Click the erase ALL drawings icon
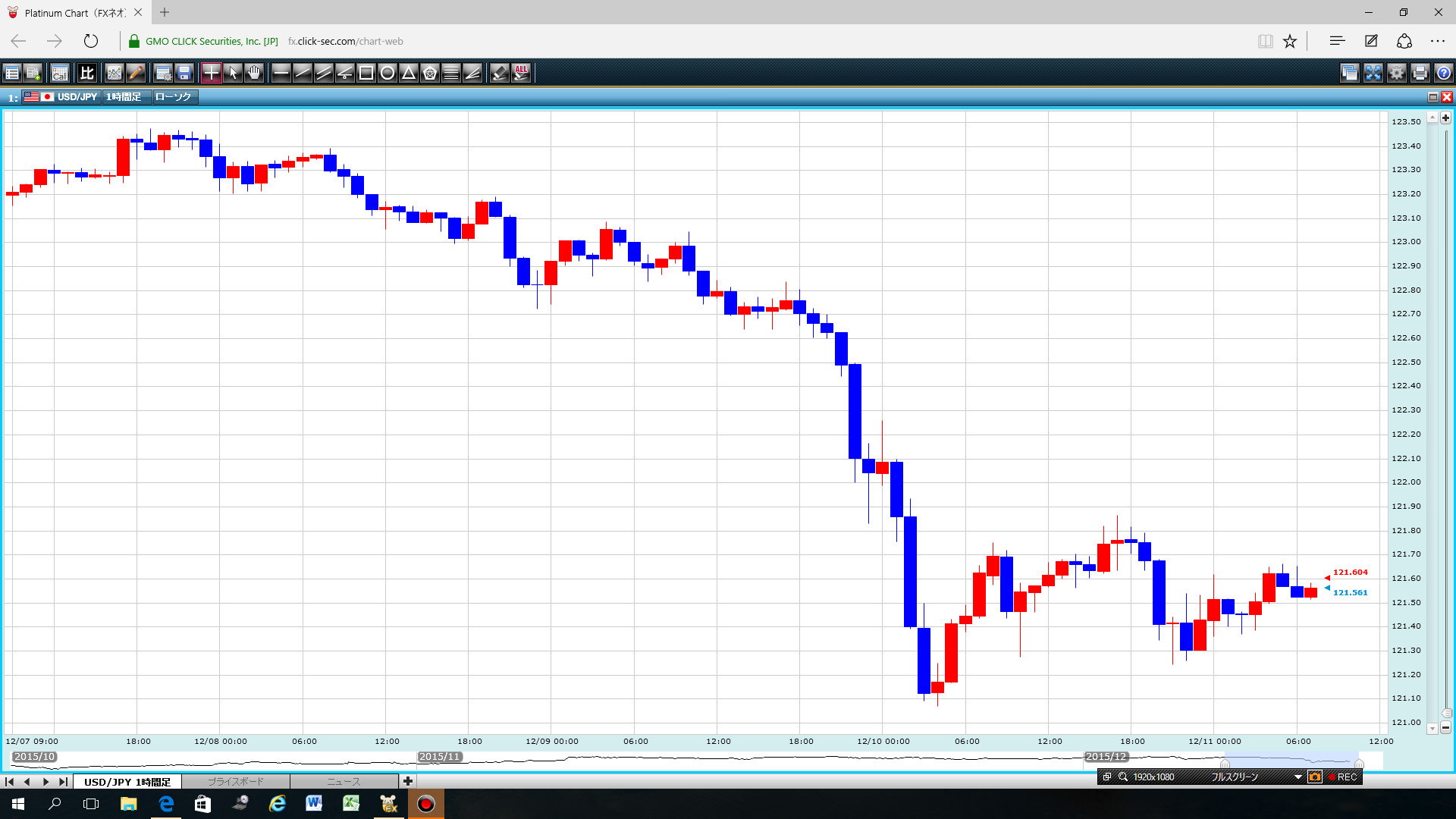 pyautogui.click(x=521, y=73)
